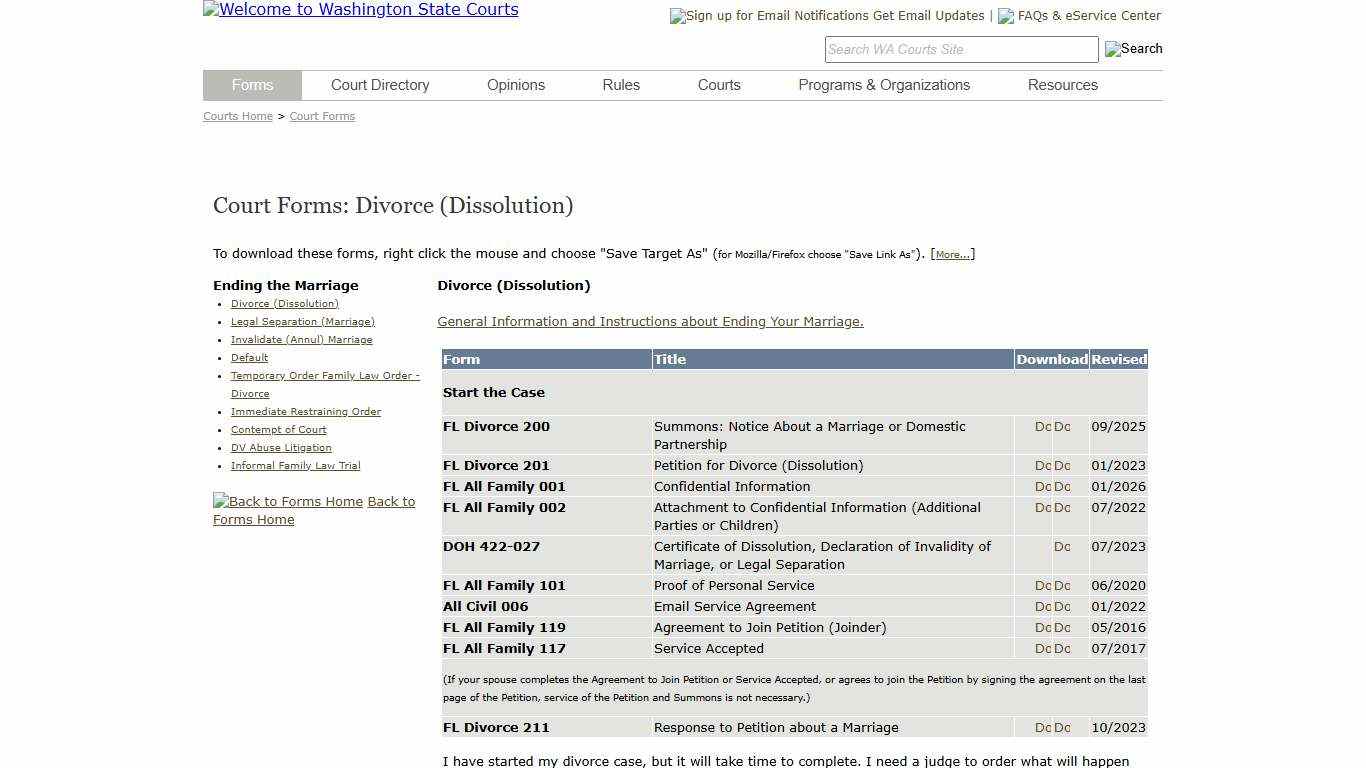Open the Immediate Restraining Order link
Screen dimensions: 1366x768
305,411
